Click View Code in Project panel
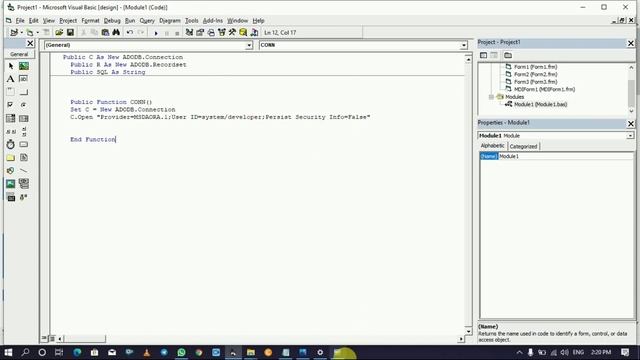The width and height of the screenshot is (640, 360). point(483,55)
